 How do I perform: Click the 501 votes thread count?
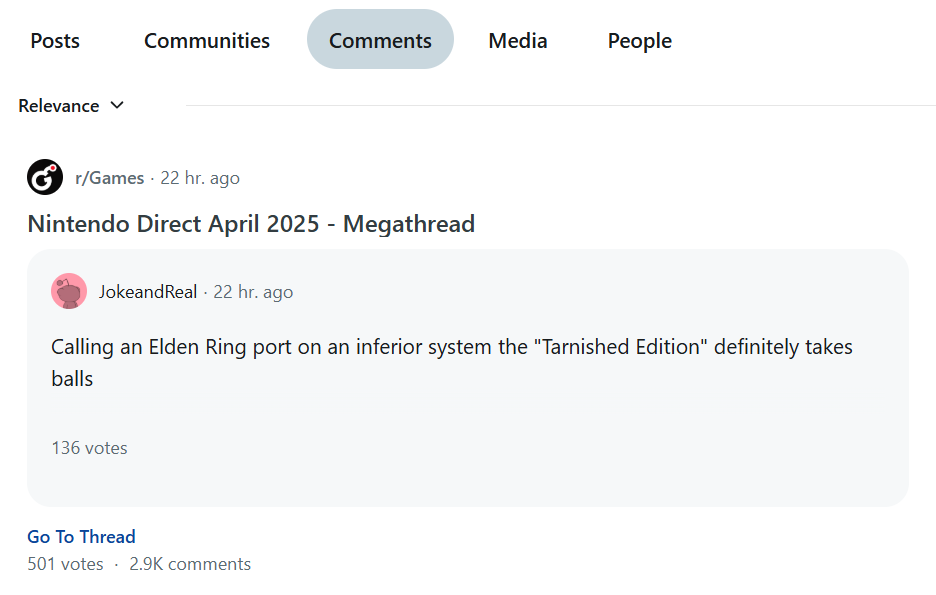(x=66, y=564)
